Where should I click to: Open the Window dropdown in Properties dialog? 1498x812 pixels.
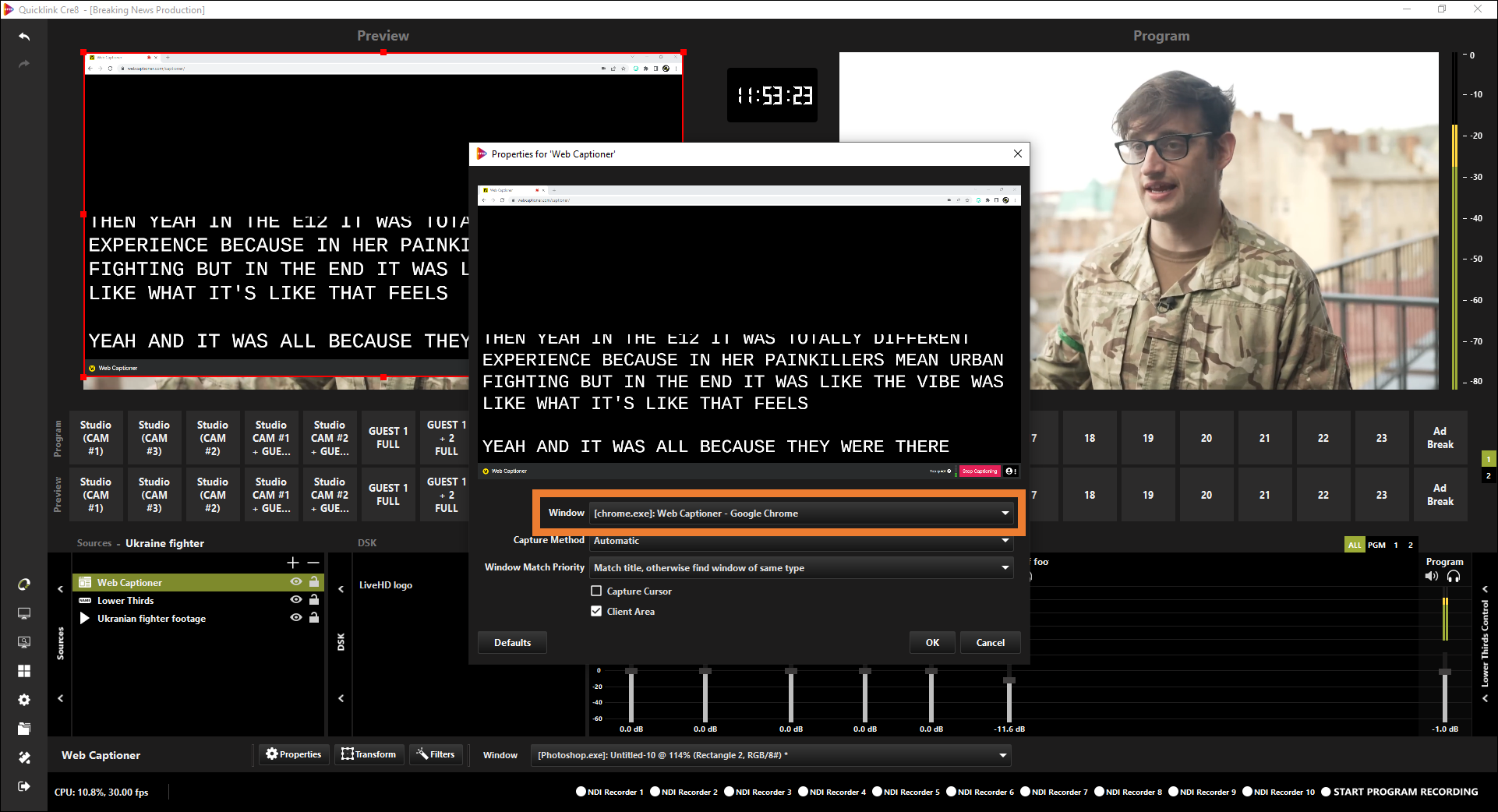801,514
